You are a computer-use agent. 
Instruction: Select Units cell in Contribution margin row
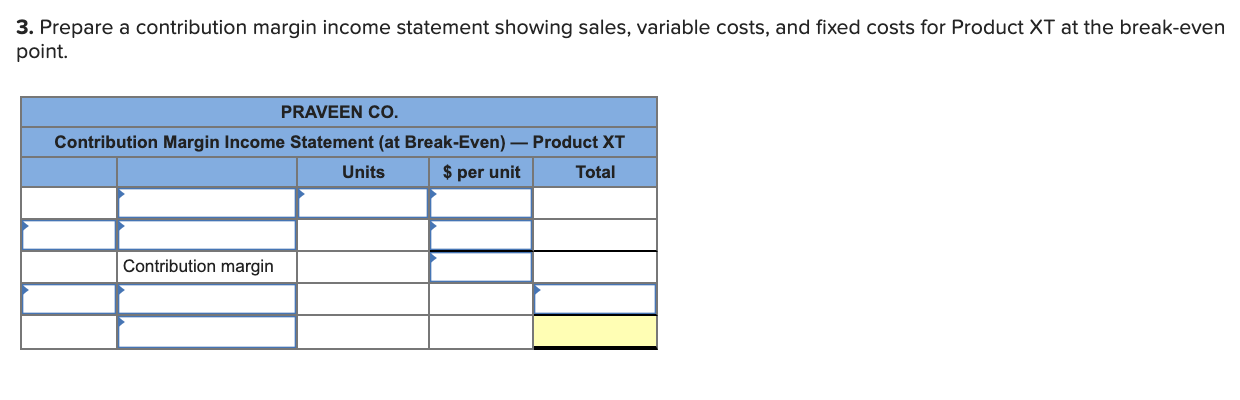363,267
